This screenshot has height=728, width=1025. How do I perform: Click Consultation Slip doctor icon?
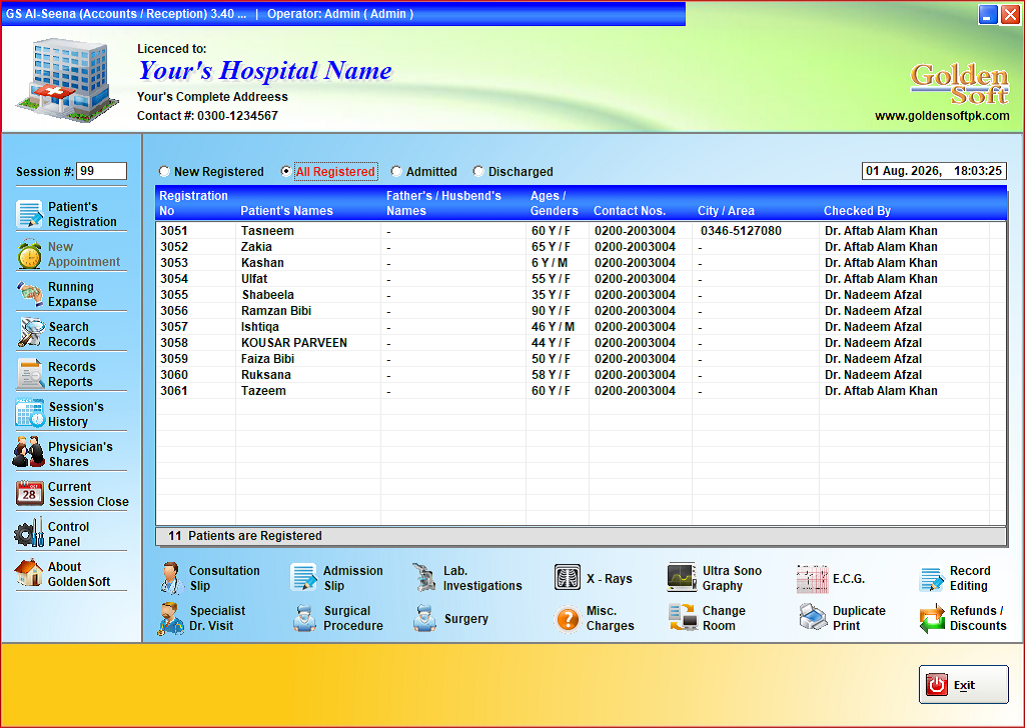[171, 578]
